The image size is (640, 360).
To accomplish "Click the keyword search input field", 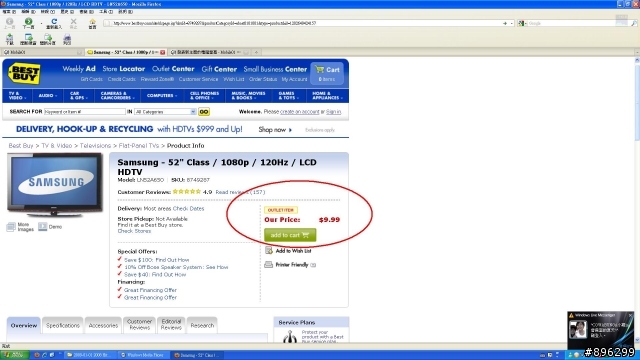I will coord(84,112).
